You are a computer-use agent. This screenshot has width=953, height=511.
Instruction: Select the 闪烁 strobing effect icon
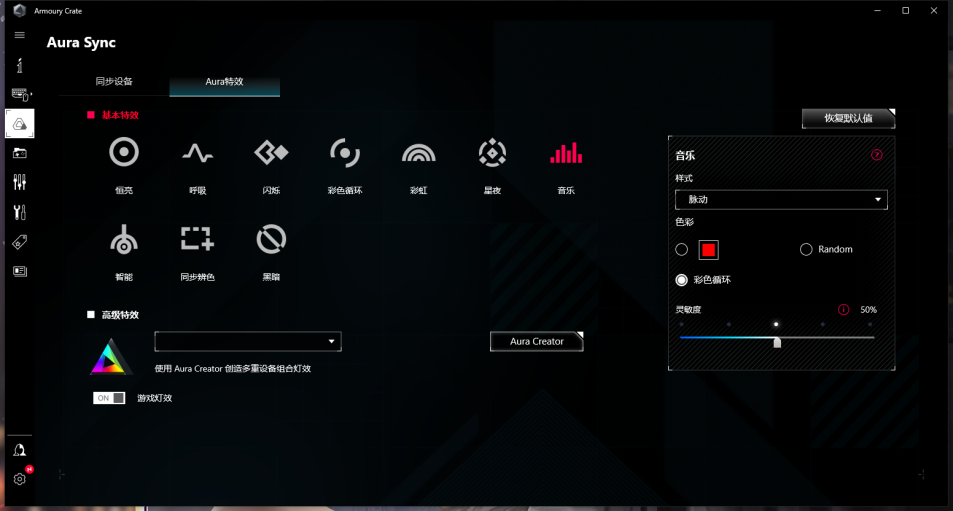(x=271, y=153)
